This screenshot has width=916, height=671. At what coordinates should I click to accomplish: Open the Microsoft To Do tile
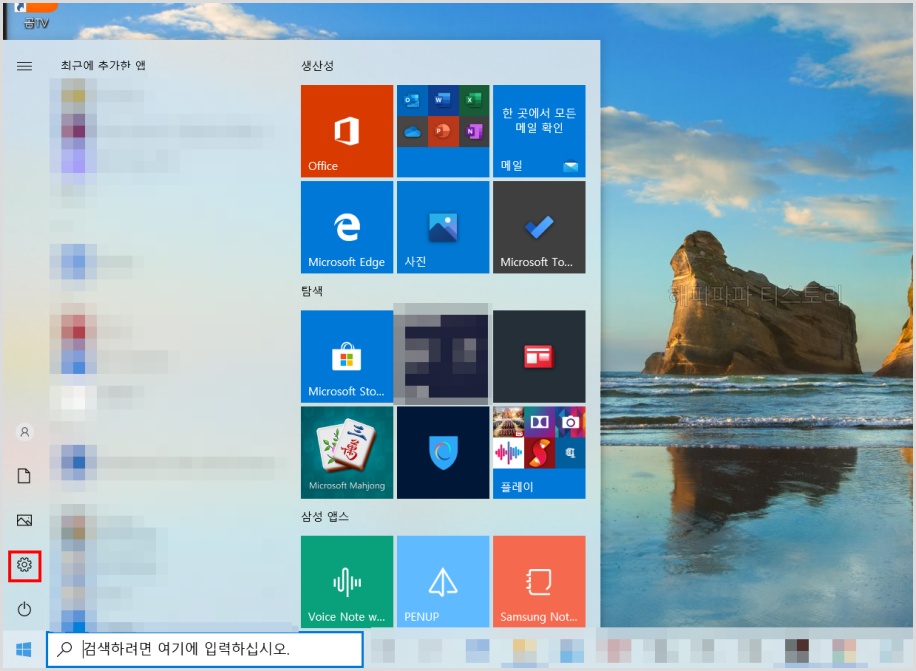point(539,227)
